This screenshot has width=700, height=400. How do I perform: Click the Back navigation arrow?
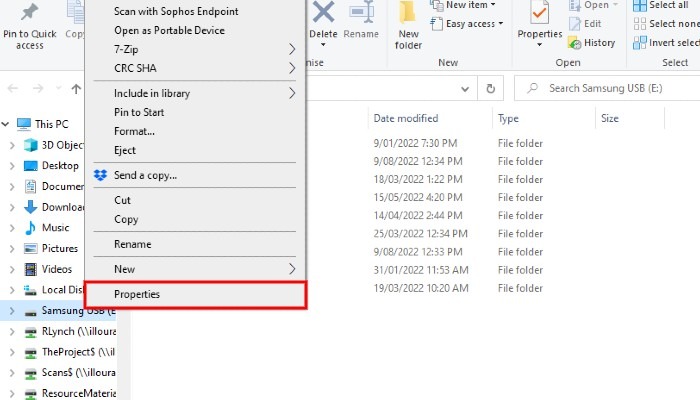(x=13, y=89)
